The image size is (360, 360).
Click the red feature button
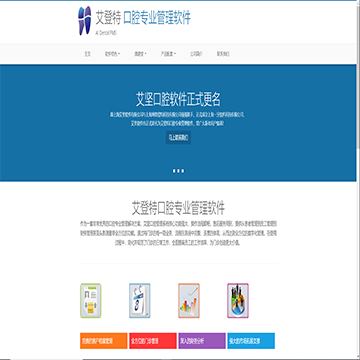pos(153,341)
